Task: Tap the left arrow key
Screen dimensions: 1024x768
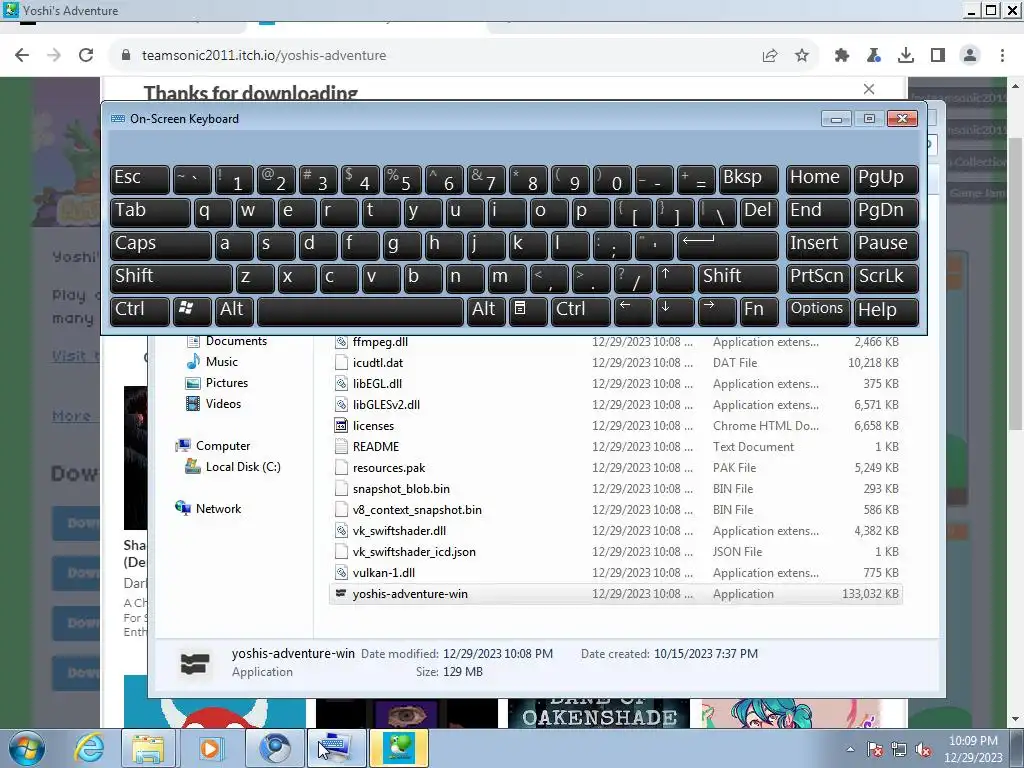Action: (633, 311)
